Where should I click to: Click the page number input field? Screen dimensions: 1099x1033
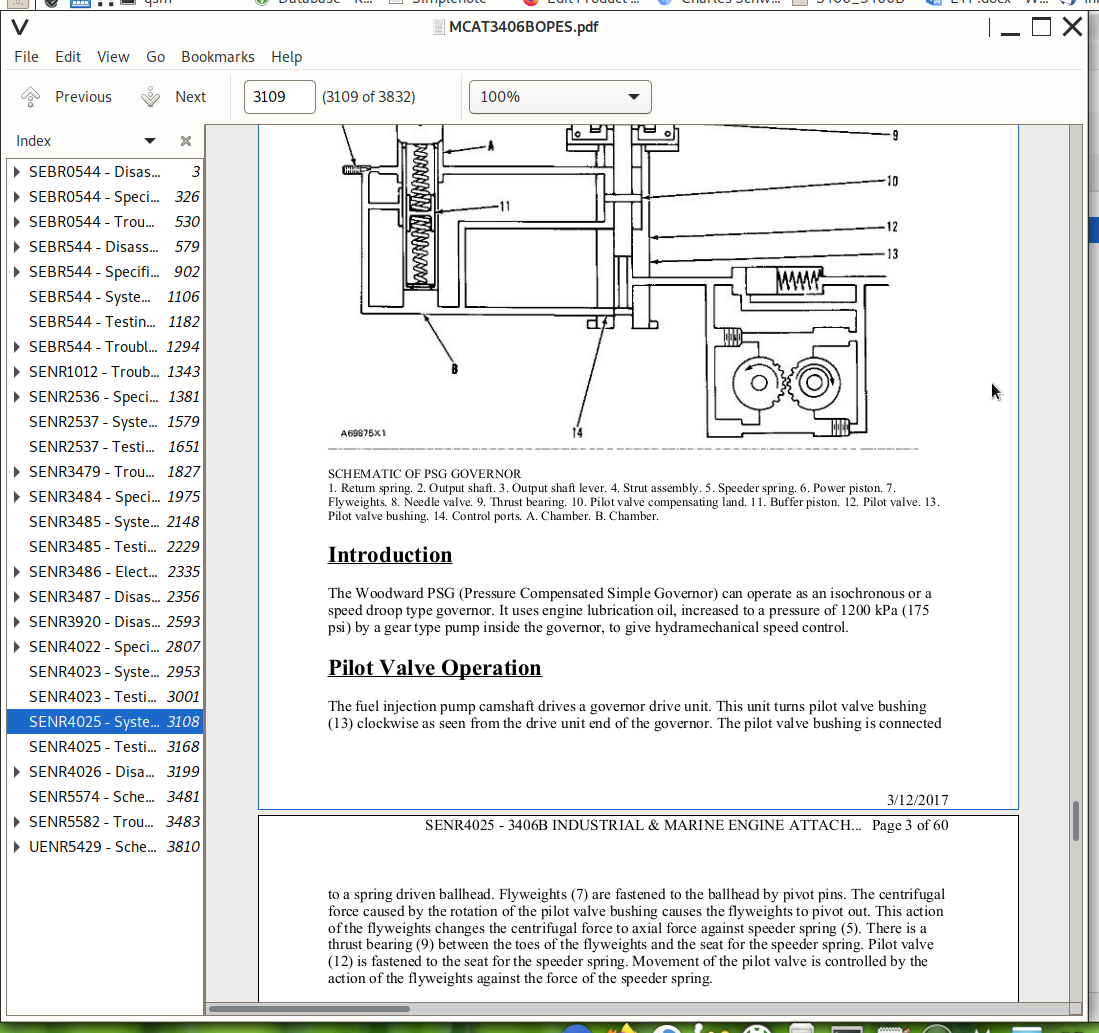coord(279,97)
